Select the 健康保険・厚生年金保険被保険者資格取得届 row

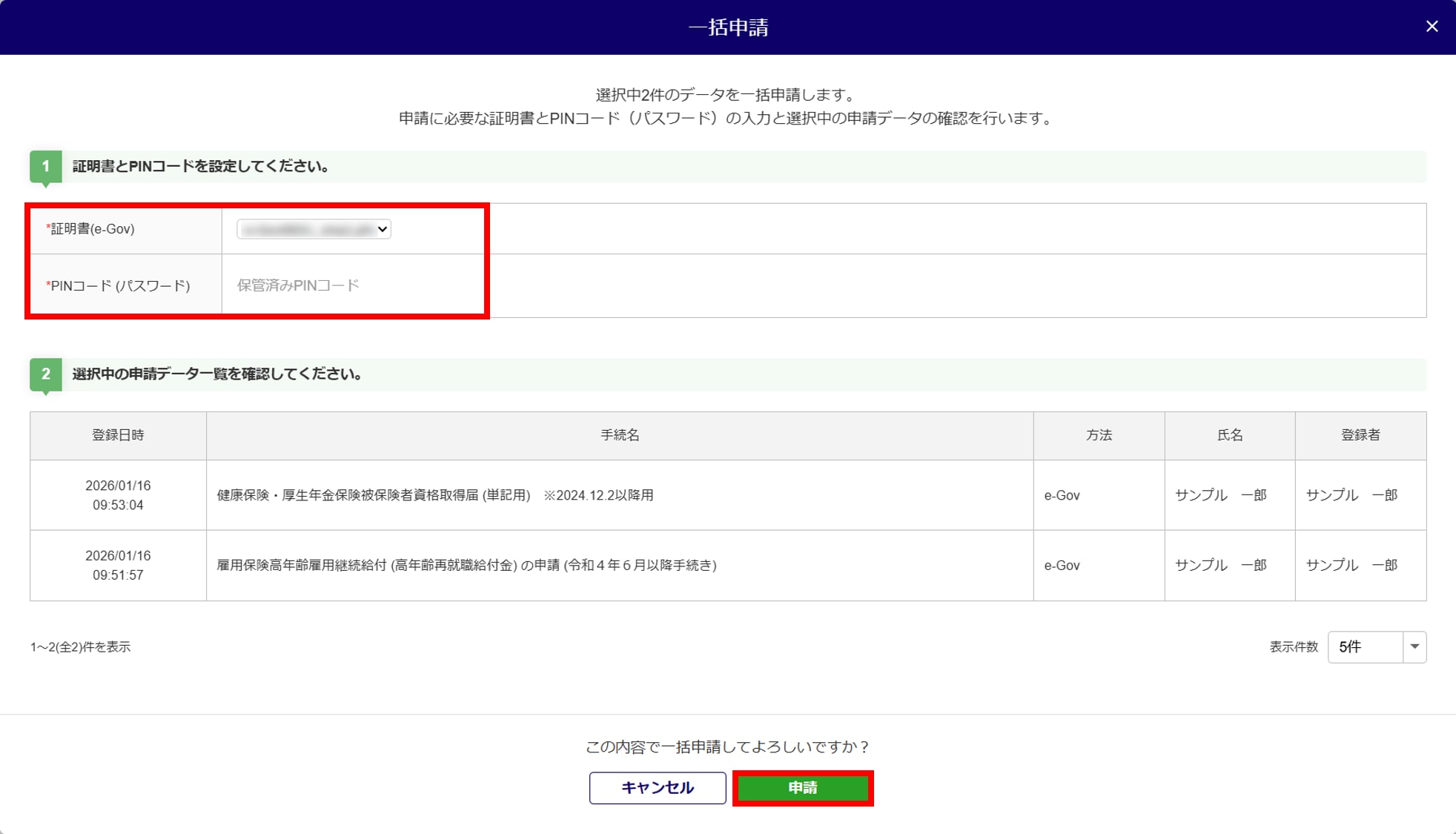click(x=435, y=495)
